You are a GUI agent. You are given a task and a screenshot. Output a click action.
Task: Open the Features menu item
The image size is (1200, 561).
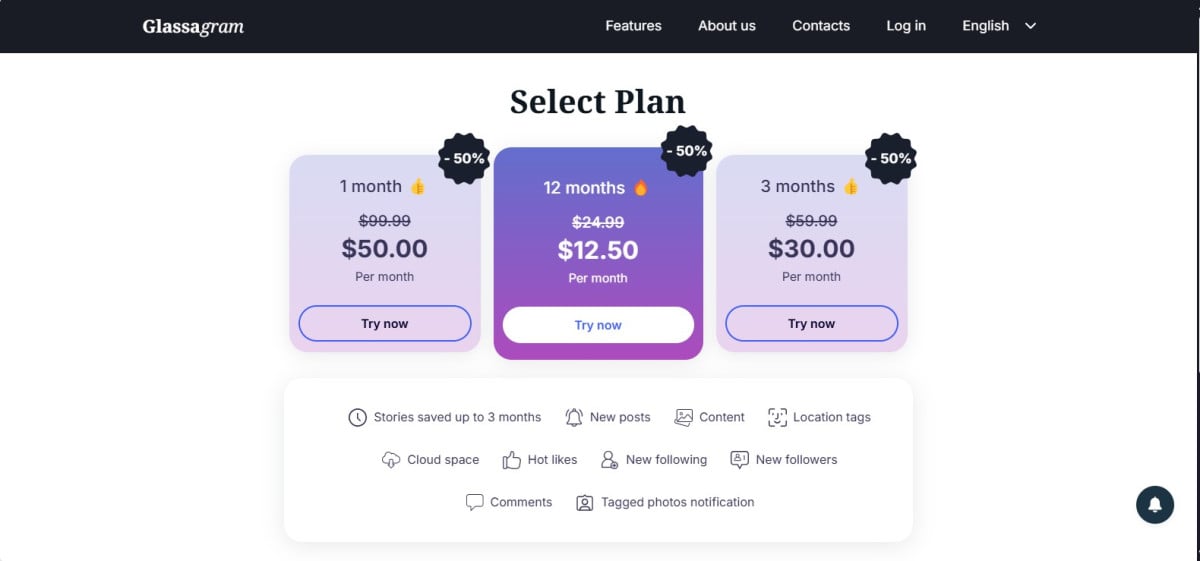(633, 26)
